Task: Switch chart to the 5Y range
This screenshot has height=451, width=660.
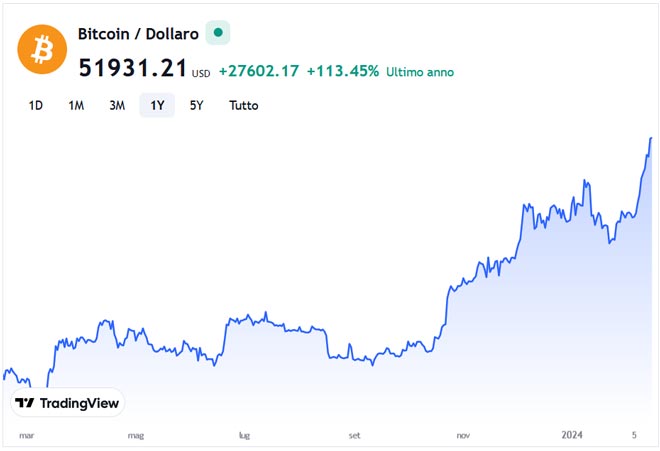Action: click(197, 105)
